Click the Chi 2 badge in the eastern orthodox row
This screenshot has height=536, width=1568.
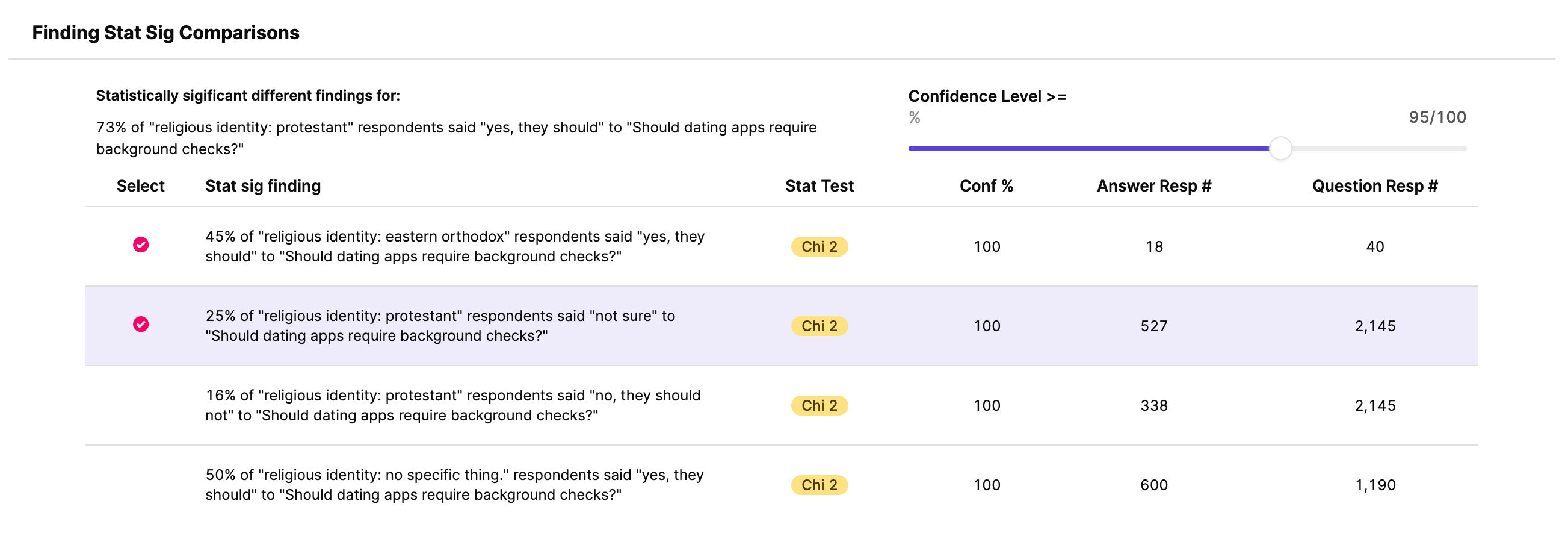click(x=819, y=247)
